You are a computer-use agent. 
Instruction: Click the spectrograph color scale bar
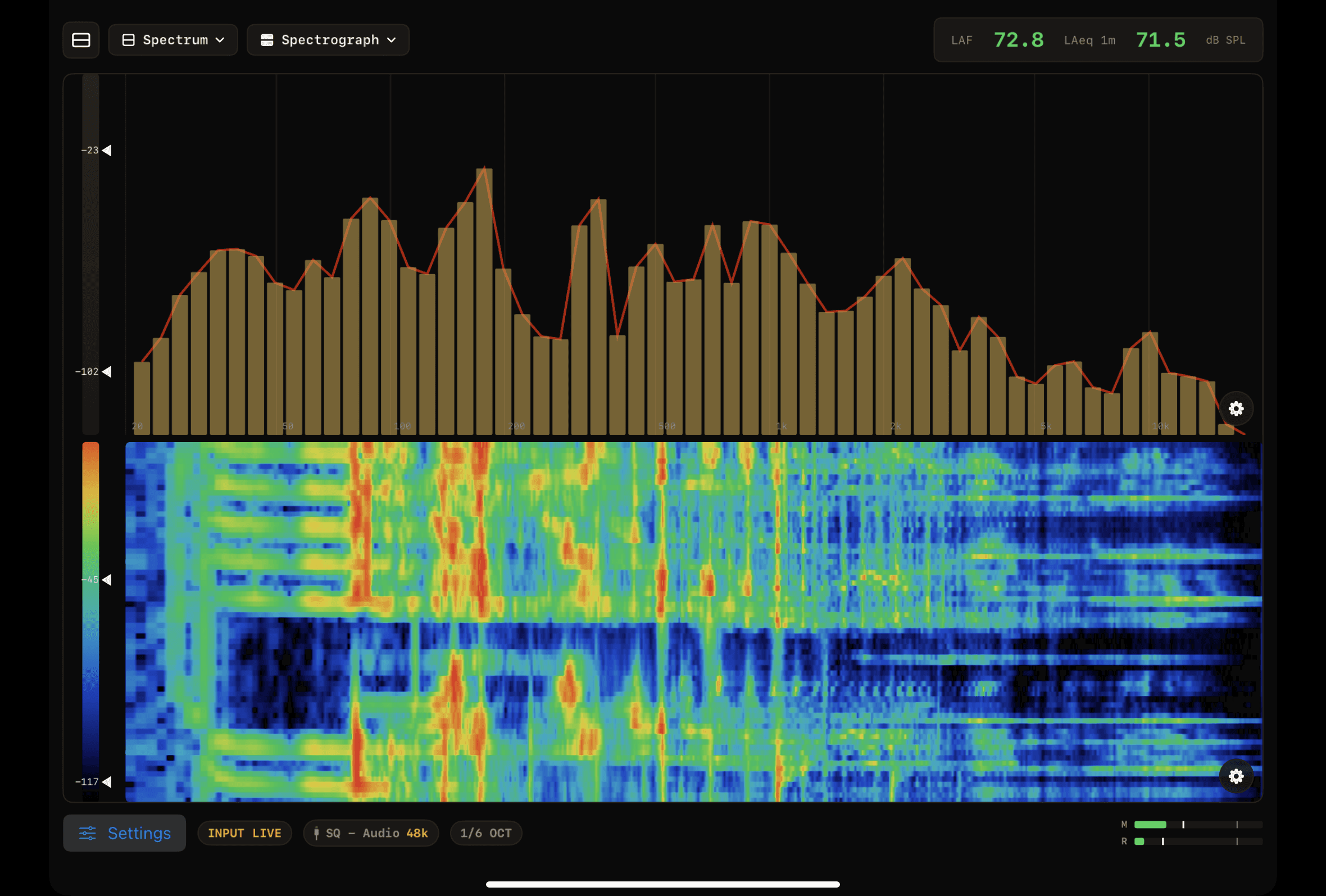pyautogui.click(x=90, y=622)
